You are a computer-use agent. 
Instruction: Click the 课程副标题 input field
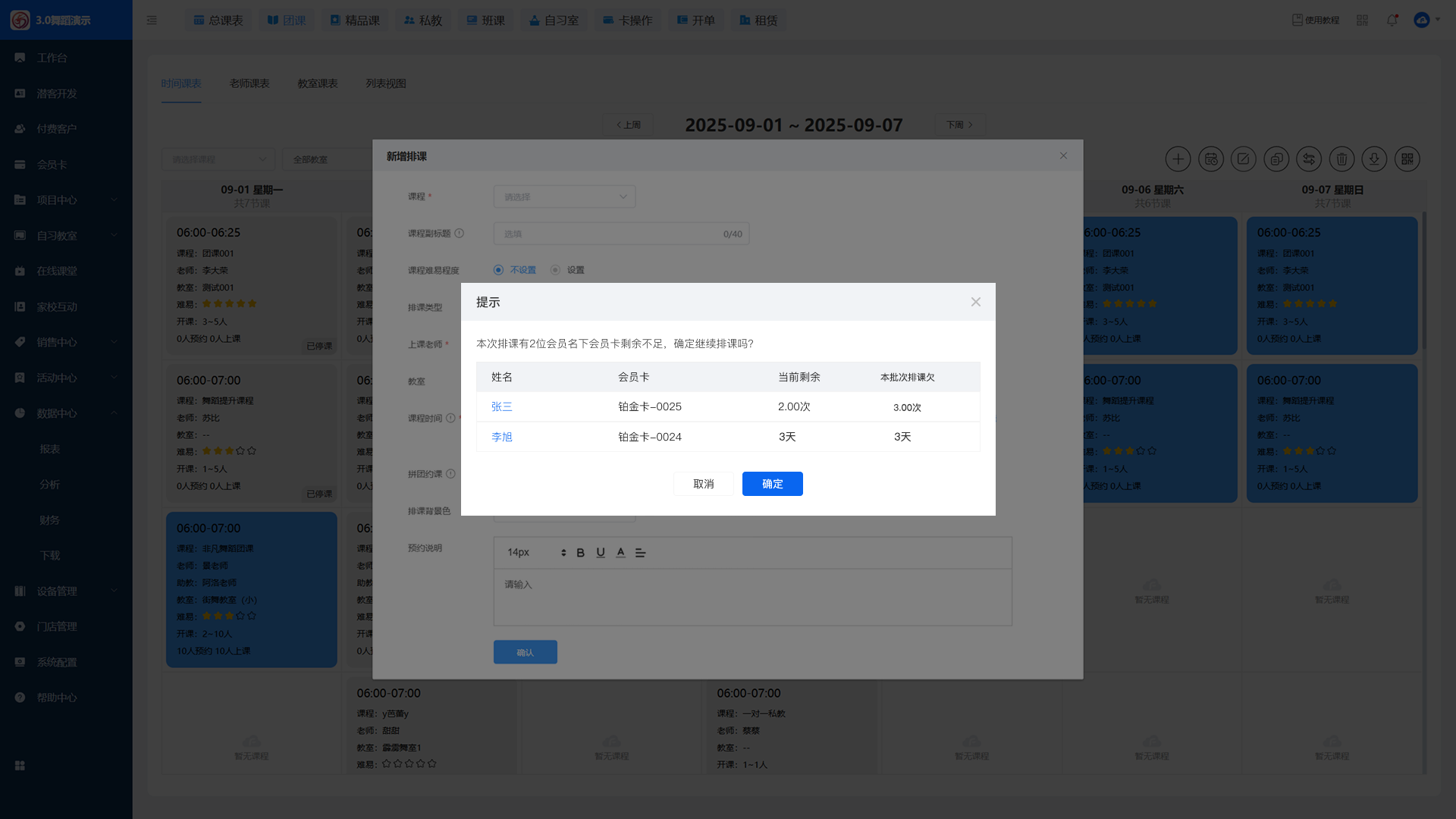click(x=607, y=234)
